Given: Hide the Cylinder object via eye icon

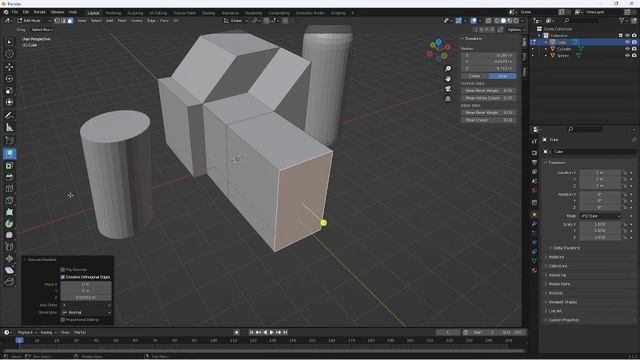Looking at the screenshot, I should click(x=627, y=49).
